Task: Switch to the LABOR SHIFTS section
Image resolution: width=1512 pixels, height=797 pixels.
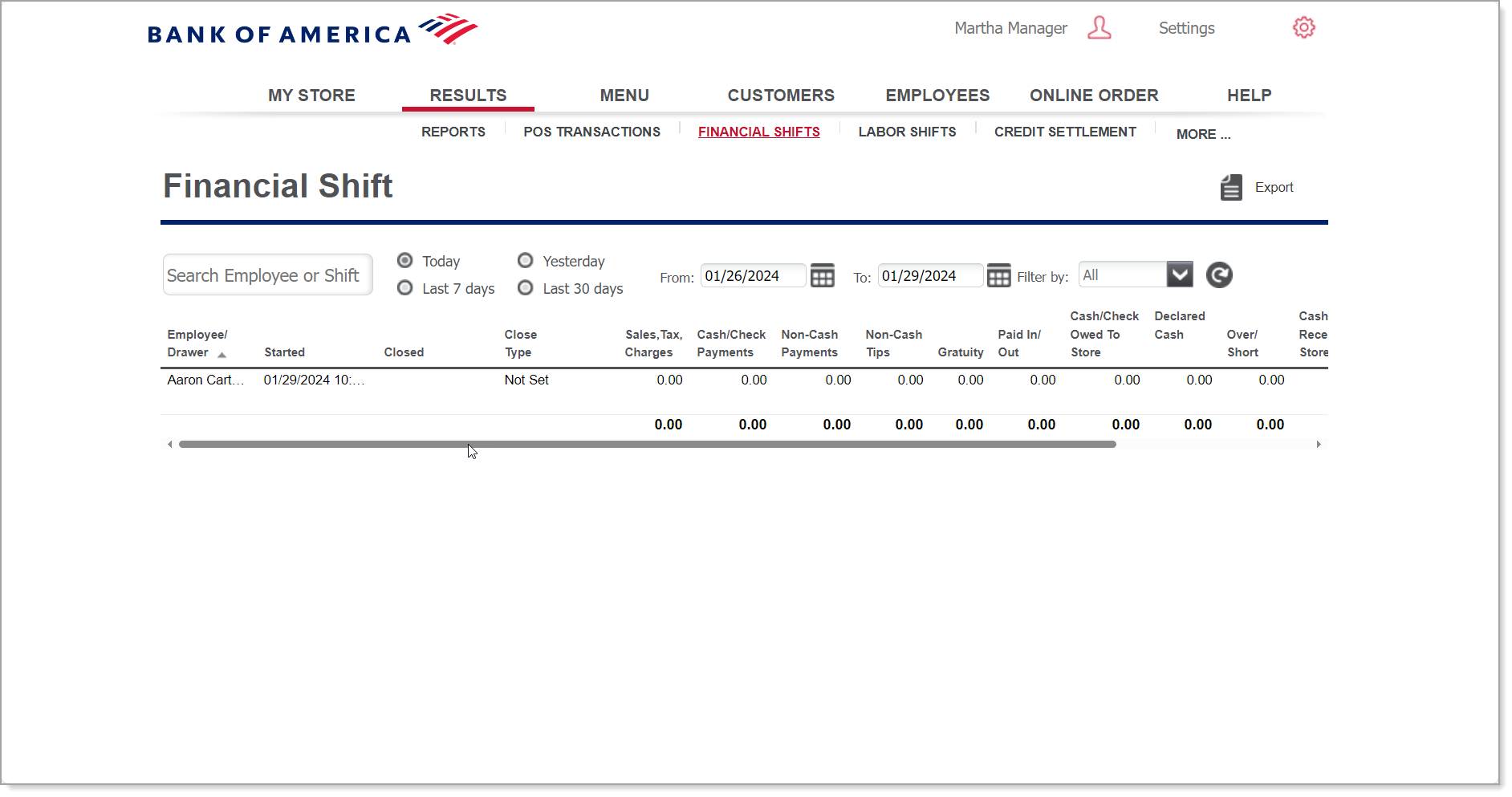Action: coord(906,132)
